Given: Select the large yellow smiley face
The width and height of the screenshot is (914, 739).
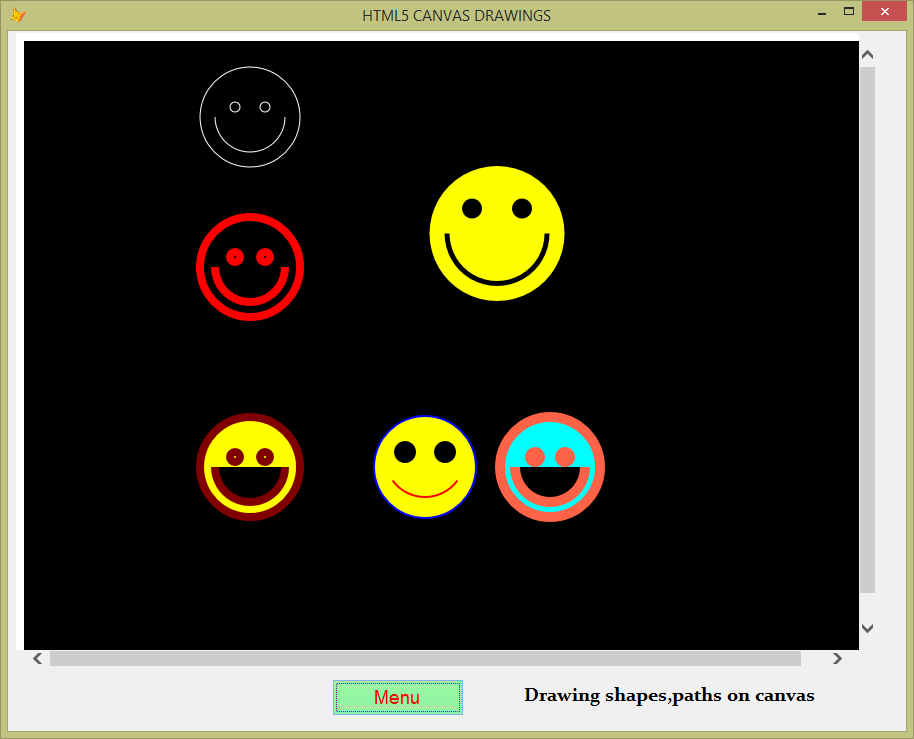Looking at the screenshot, I should (x=497, y=232).
